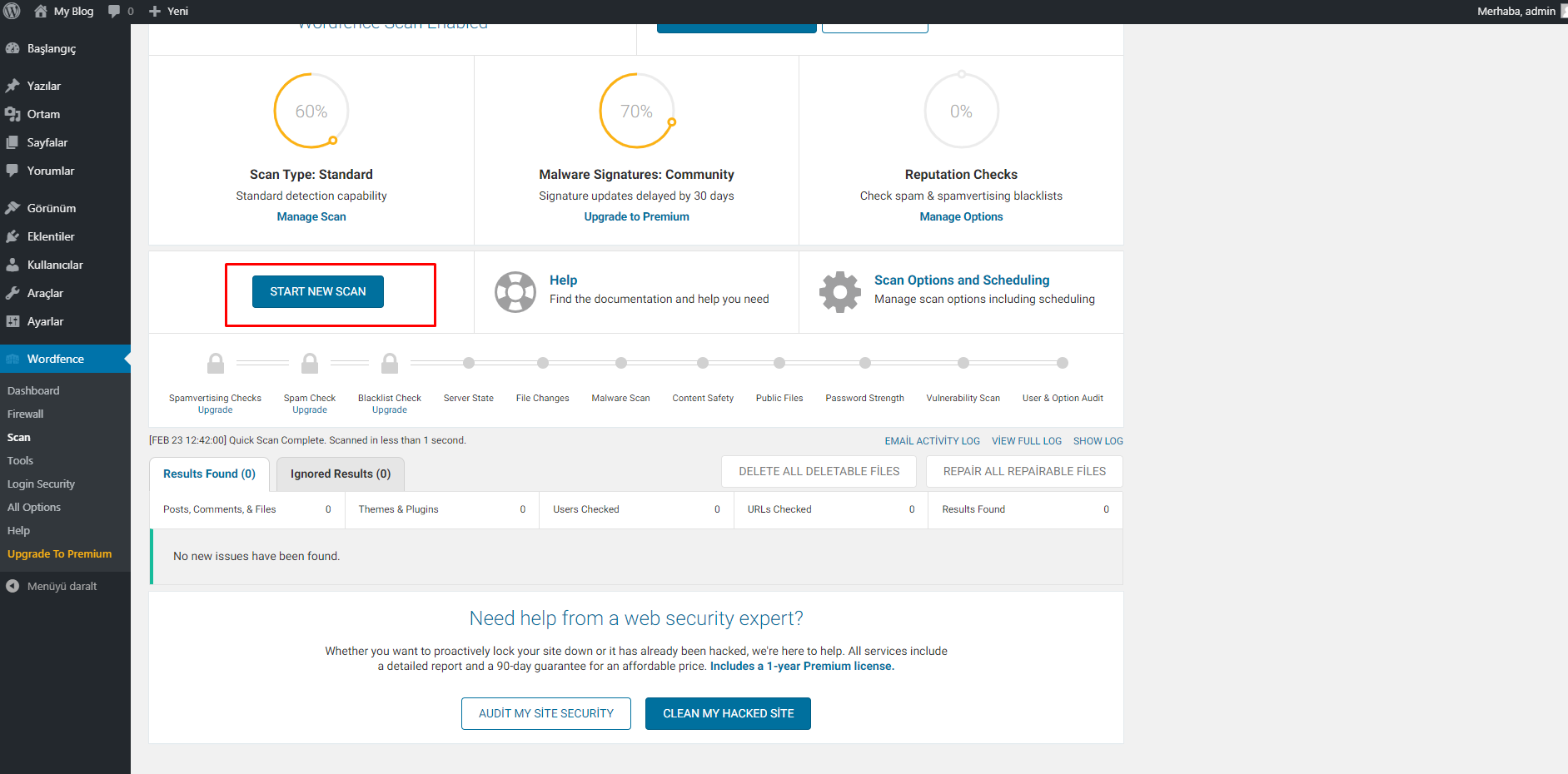Click the plus icon next to Yeni

click(155, 12)
